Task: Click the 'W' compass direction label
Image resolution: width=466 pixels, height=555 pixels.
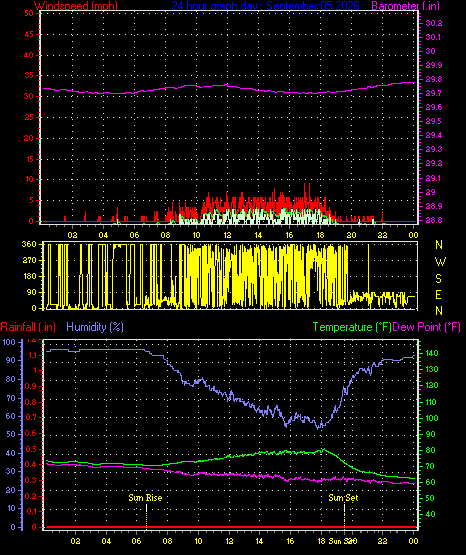Action: click(440, 262)
